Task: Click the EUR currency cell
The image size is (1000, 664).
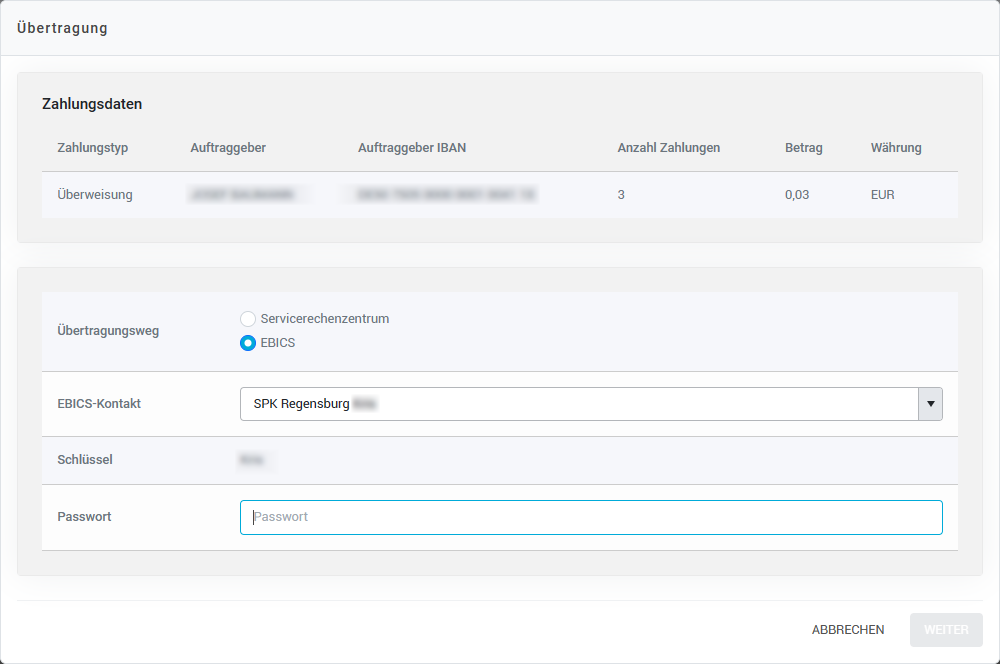Action: tap(882, 195)
